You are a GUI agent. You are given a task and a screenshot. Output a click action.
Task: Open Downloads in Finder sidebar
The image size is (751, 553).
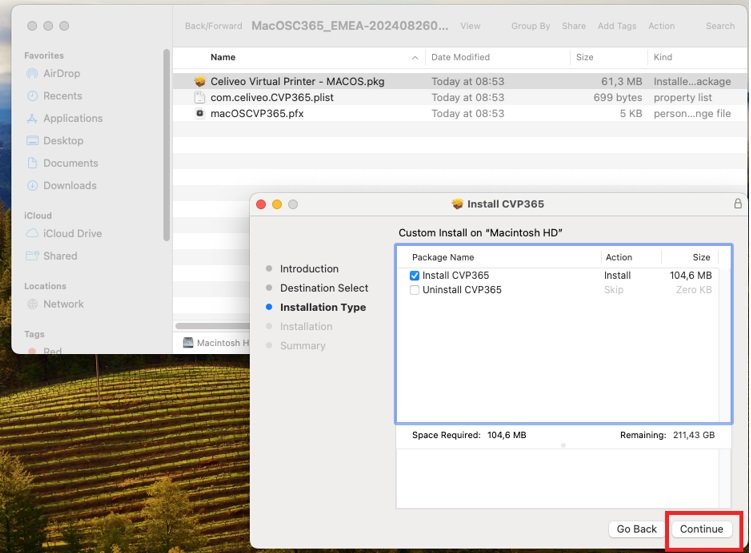pos(69,186)
